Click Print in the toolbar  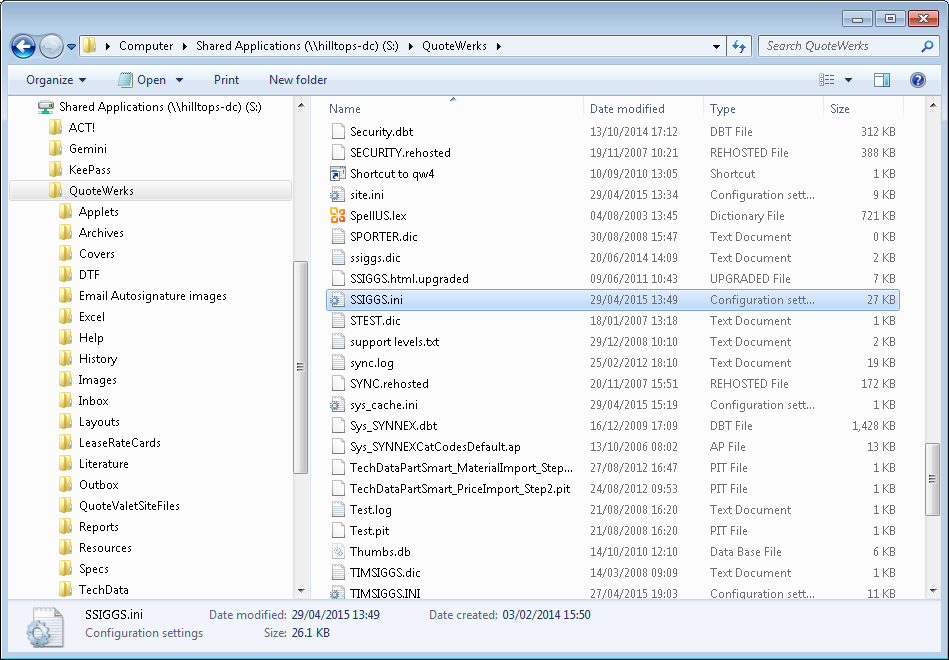pos(226,80)
